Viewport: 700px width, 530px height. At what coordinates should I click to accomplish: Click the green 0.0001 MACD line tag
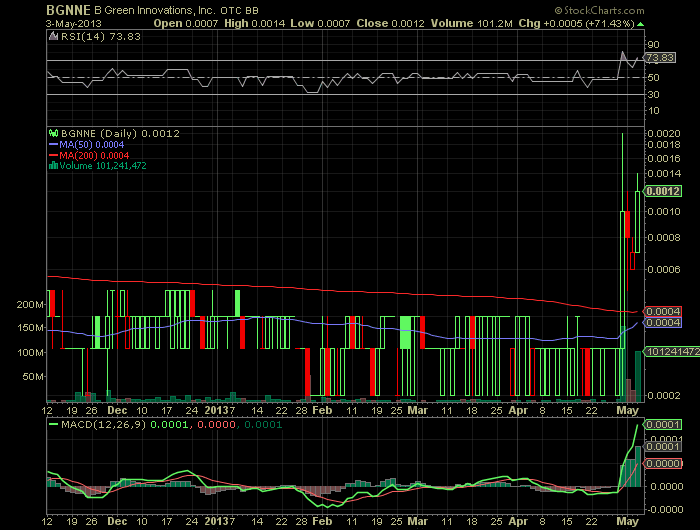662,424
